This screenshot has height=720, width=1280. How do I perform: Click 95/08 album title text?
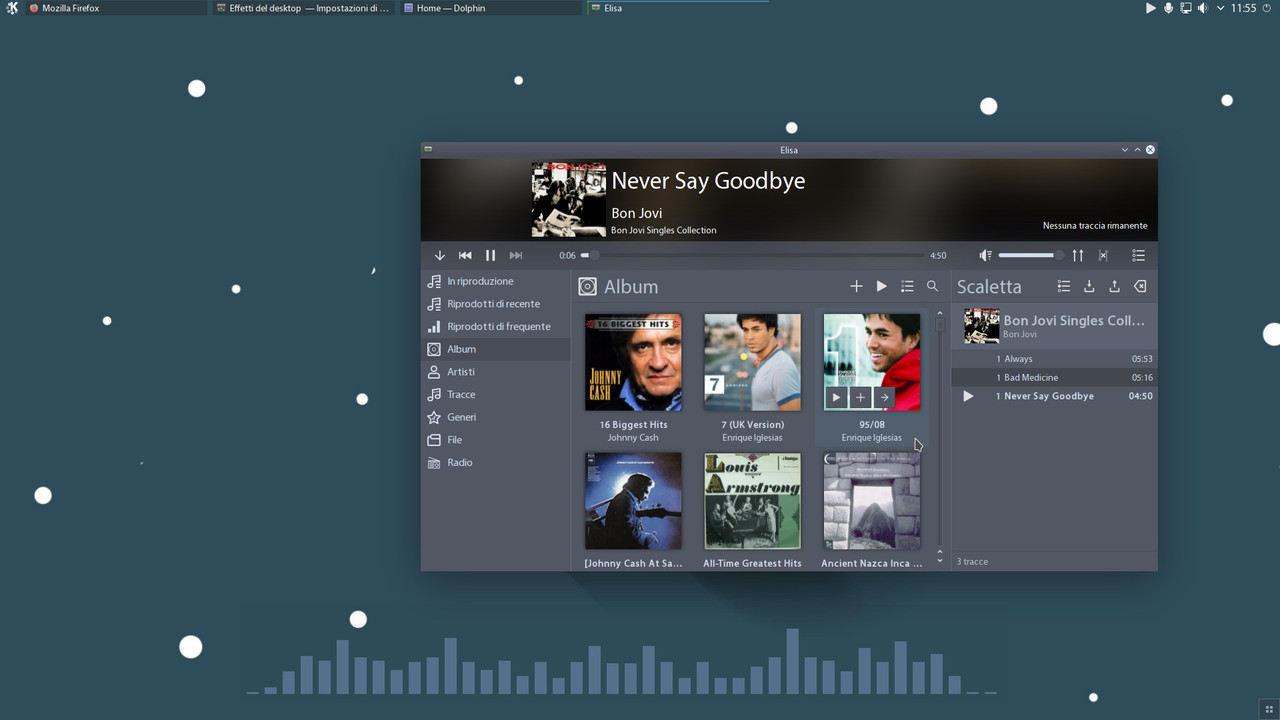[x=872, y=425]
